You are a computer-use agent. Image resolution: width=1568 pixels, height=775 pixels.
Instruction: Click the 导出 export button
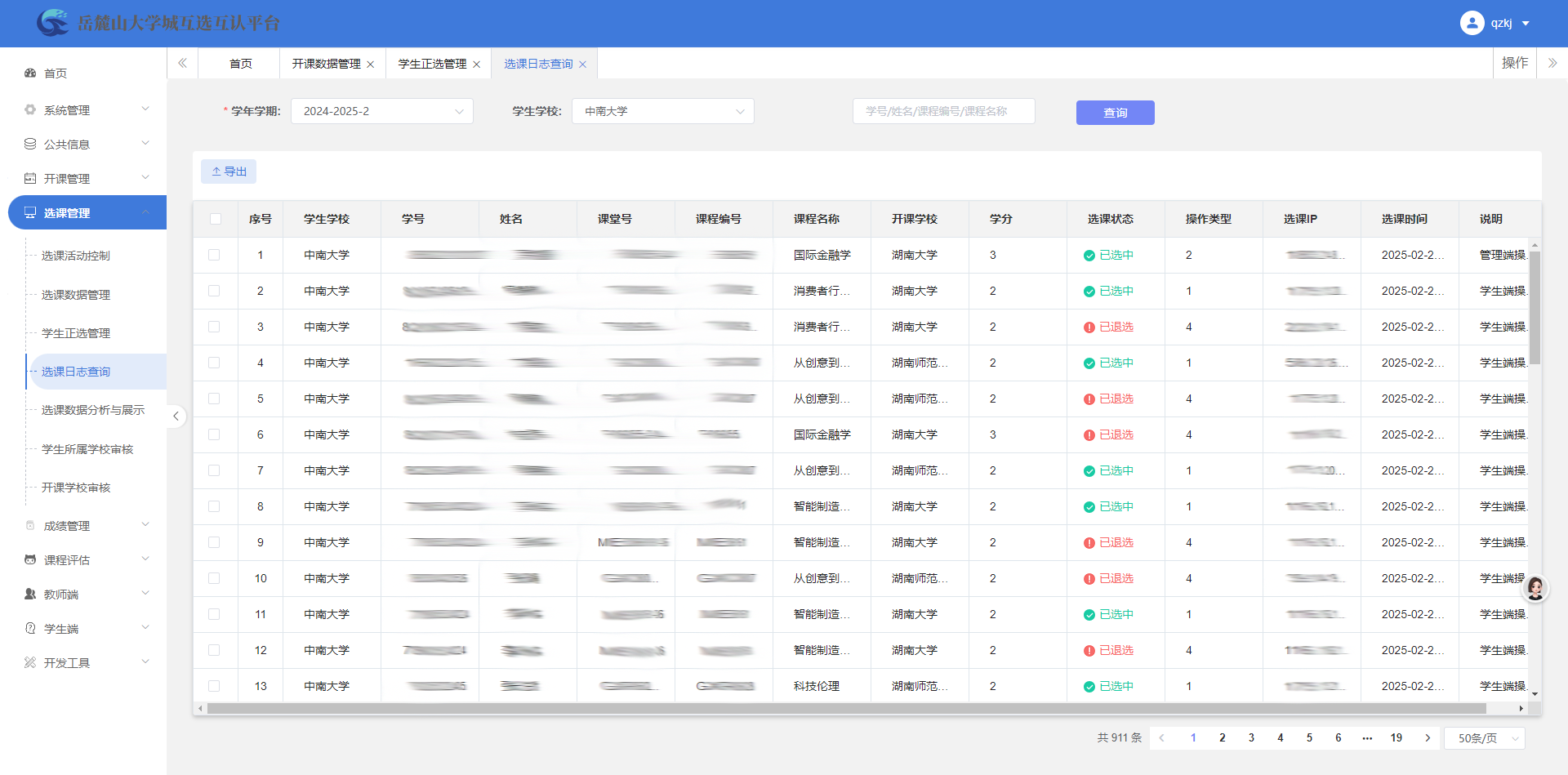[229, 171]
